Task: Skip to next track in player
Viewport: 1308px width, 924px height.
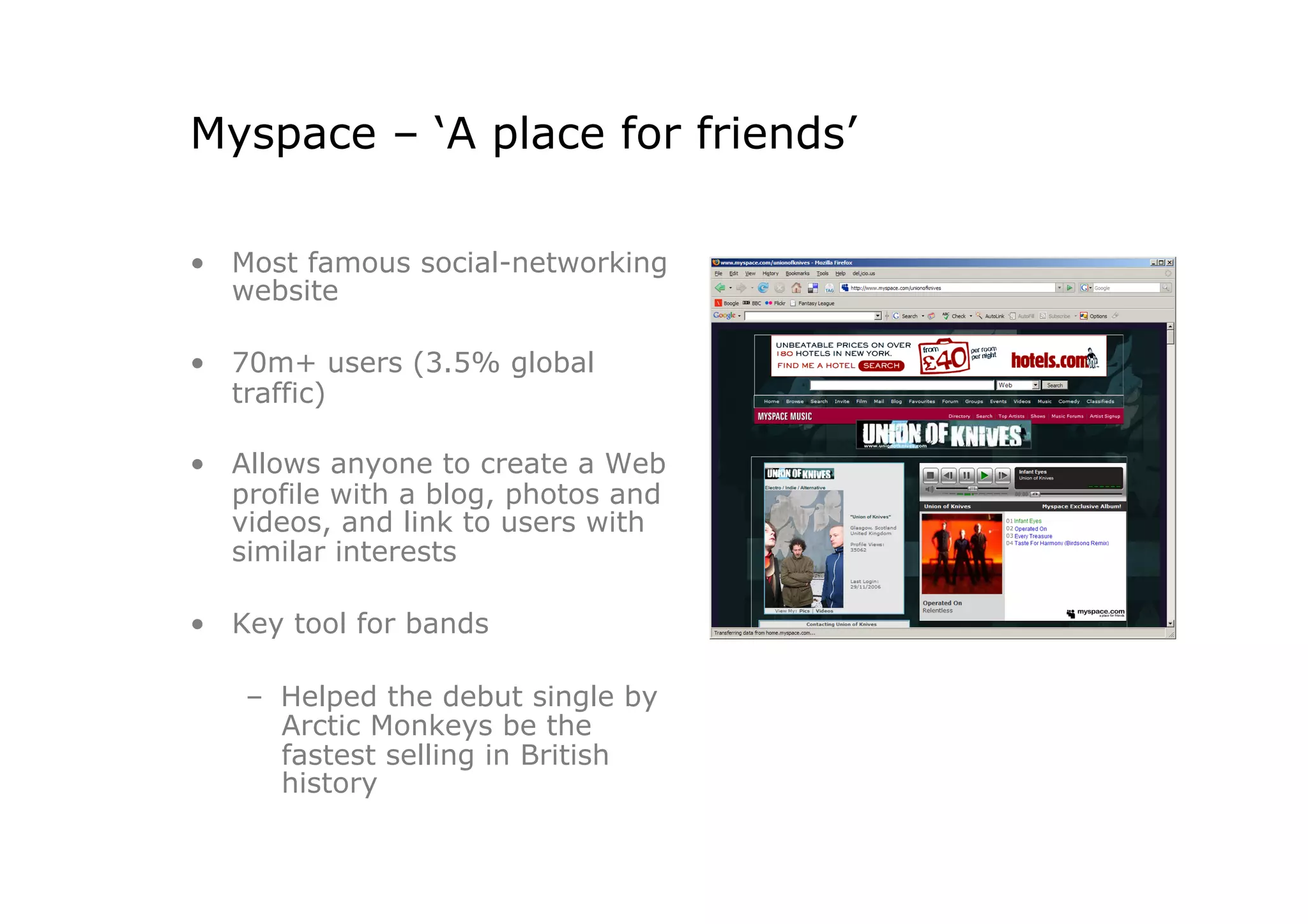Action: [x=1003, y=475]
